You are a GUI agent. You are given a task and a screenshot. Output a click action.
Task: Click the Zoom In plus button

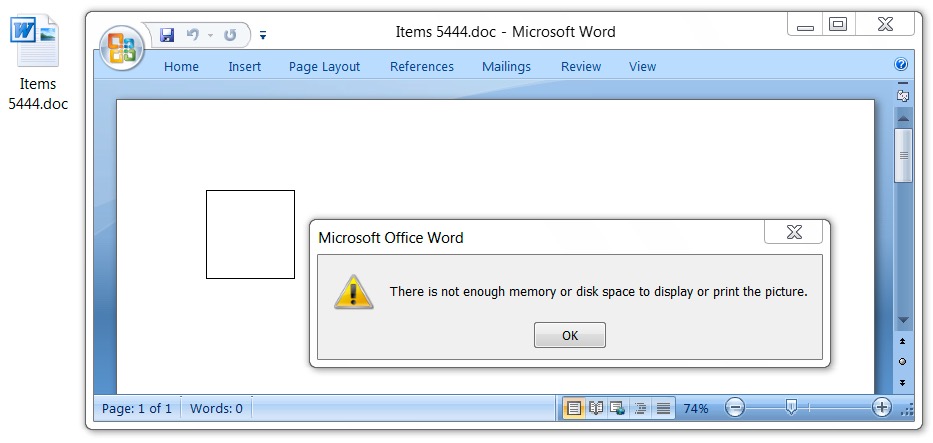tap(881, 408)
